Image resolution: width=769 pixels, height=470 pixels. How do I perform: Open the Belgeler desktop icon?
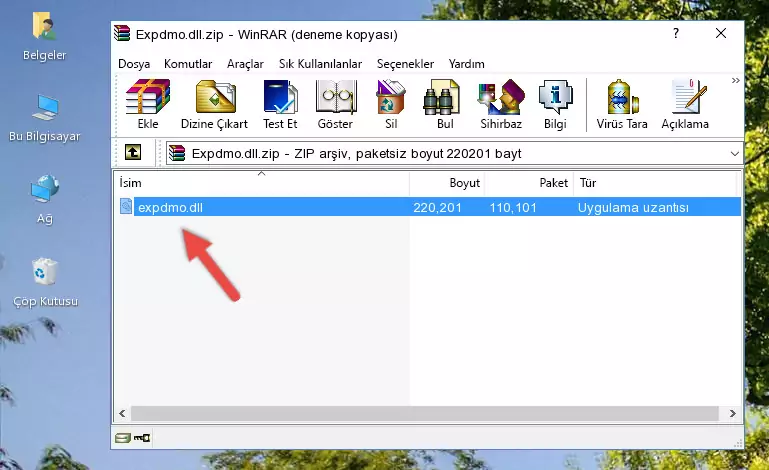[x=45, y=37]
